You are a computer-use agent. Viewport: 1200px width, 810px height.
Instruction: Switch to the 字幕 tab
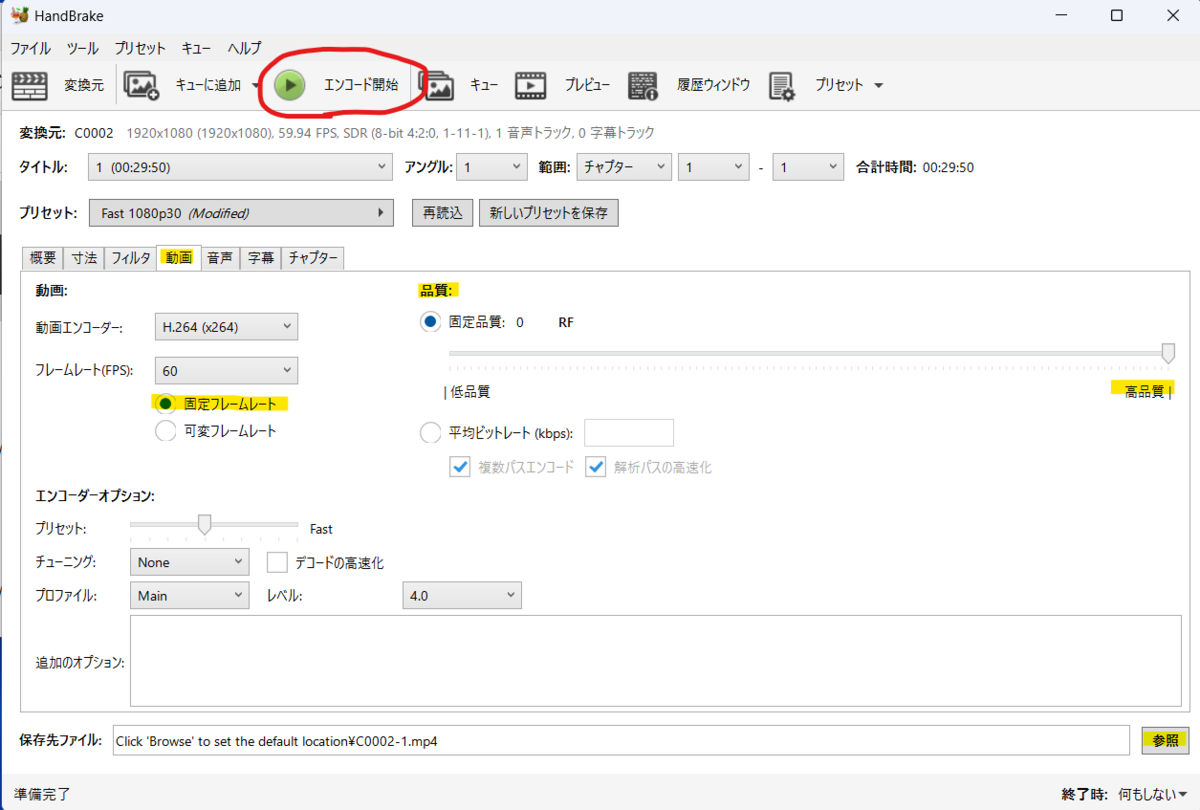(261, 258)
